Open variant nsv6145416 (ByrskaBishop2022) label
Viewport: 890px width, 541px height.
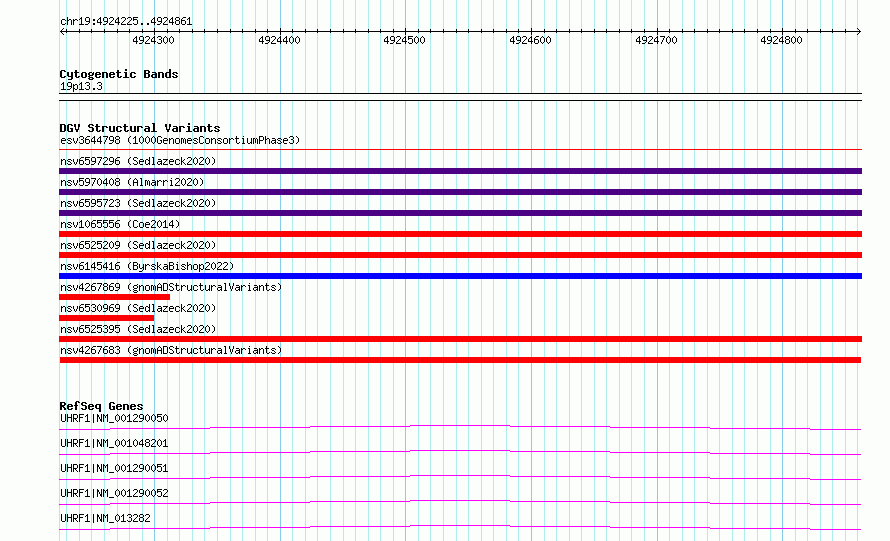coord(147,266)
